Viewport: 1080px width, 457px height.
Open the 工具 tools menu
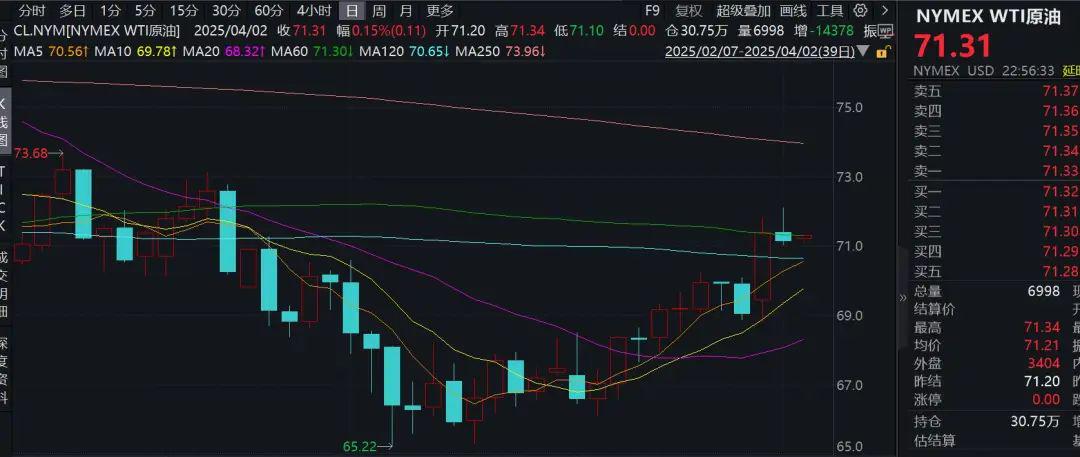tap(830, 10)
